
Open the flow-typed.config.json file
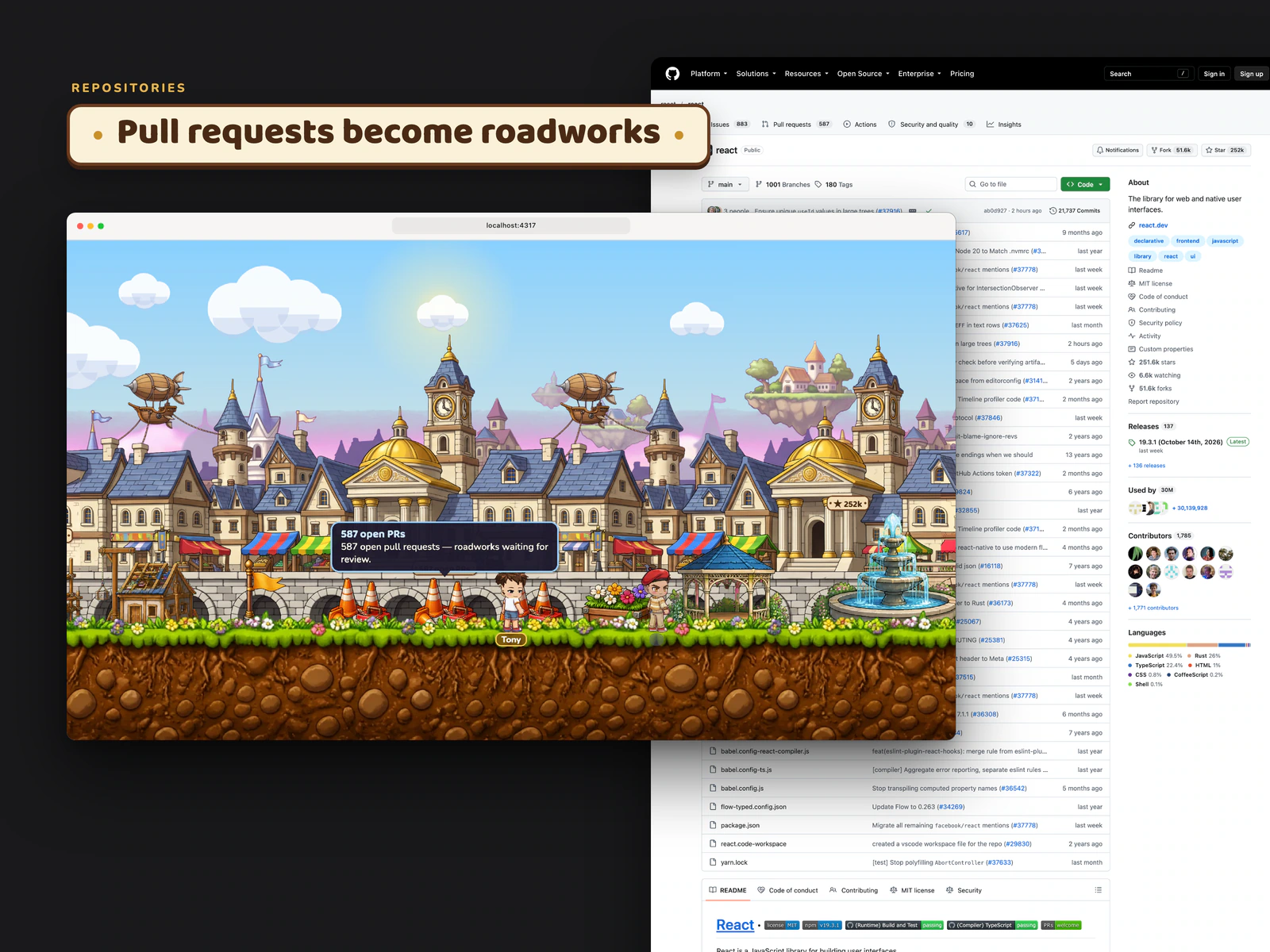[x=753, y=807]
